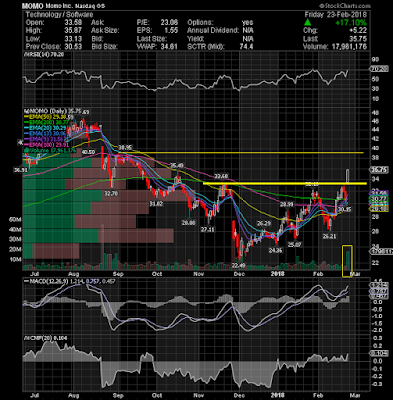Select the Dec month marker on price axis
The width and height of the screenshot is (393, 400).
pos(239,274)
